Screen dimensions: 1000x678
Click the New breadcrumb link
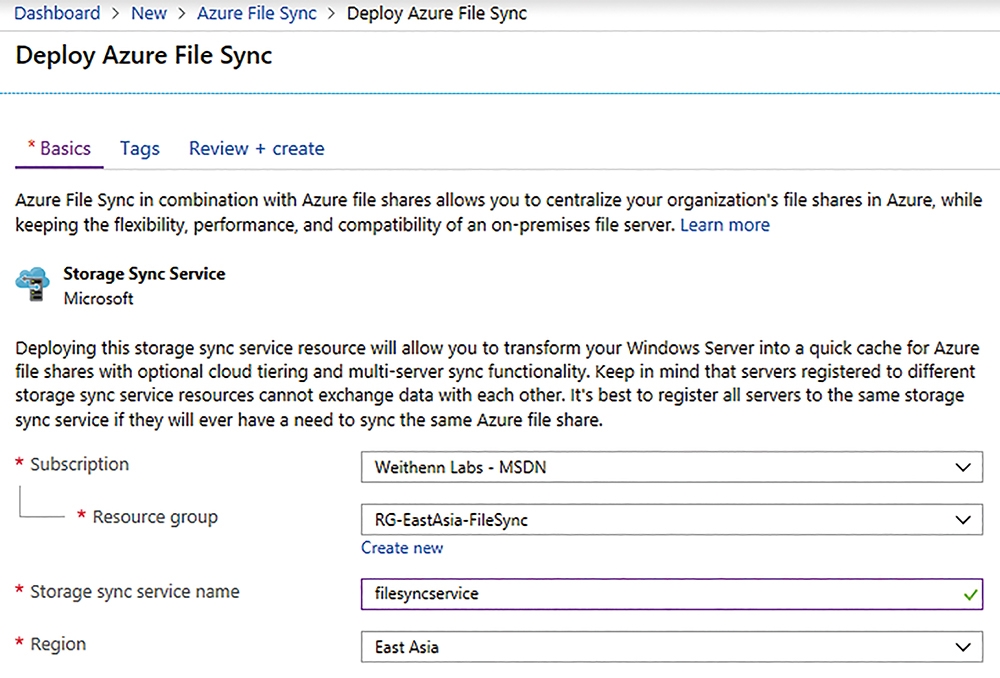tap(149, 13)
